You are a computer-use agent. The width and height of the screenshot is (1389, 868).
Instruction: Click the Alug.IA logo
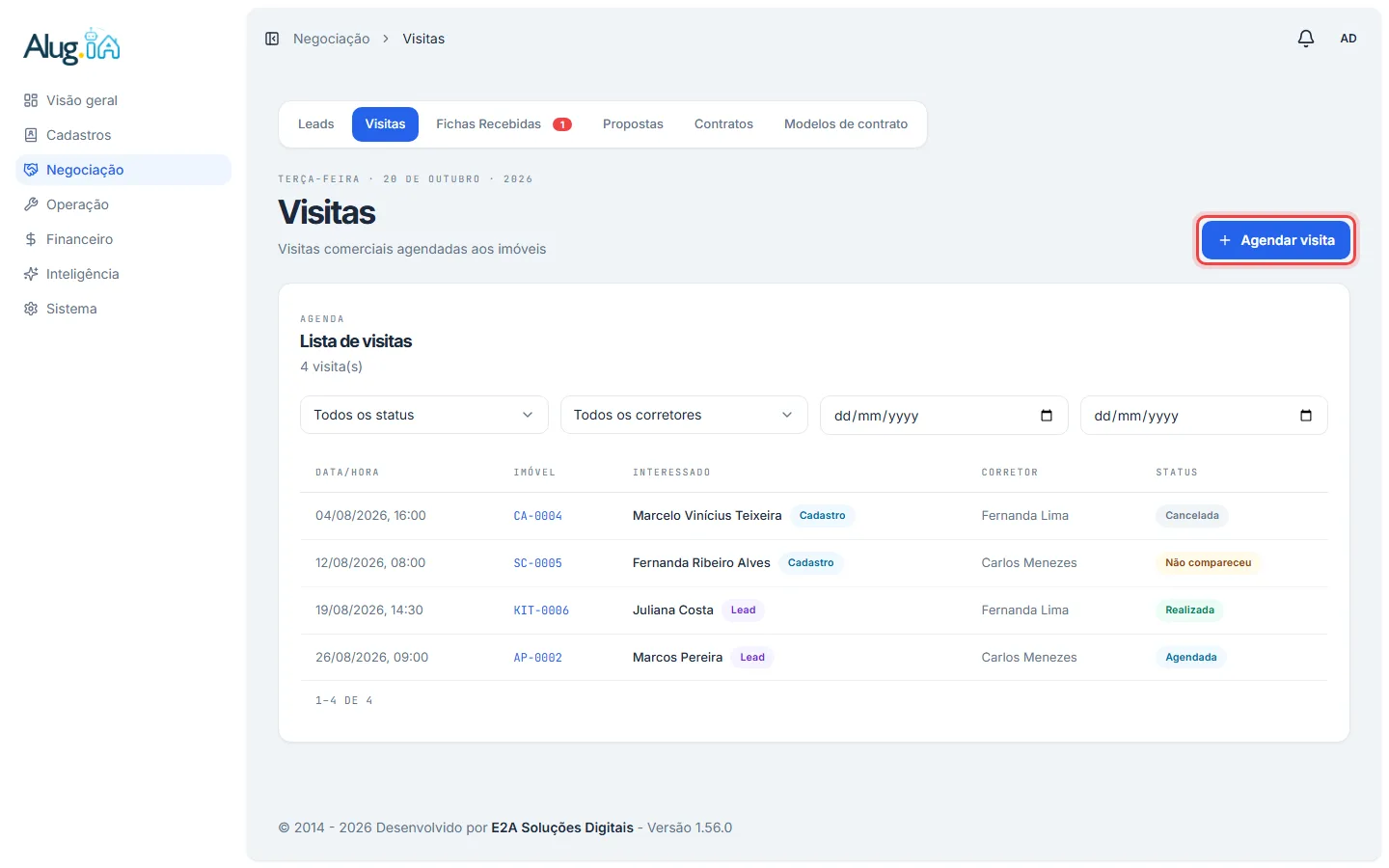72,46
